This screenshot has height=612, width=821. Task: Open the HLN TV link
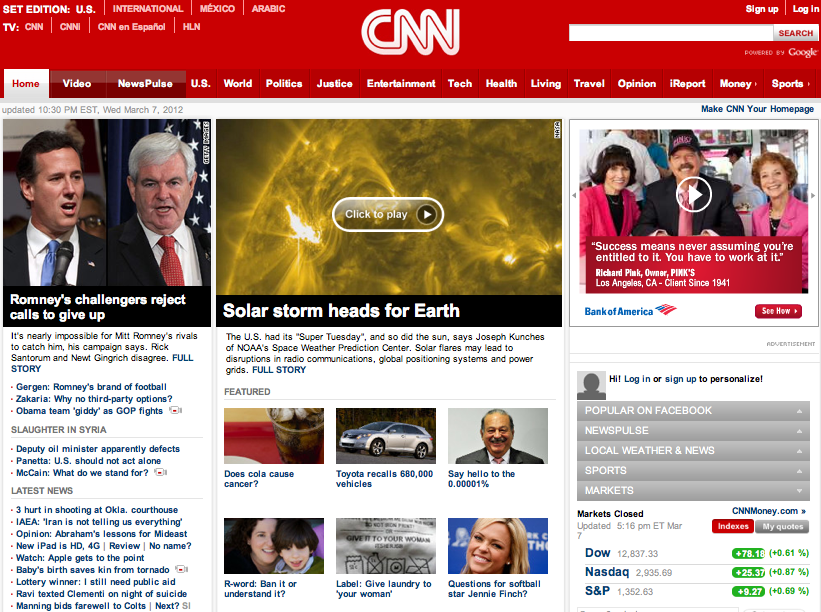[x=191, y=27]
